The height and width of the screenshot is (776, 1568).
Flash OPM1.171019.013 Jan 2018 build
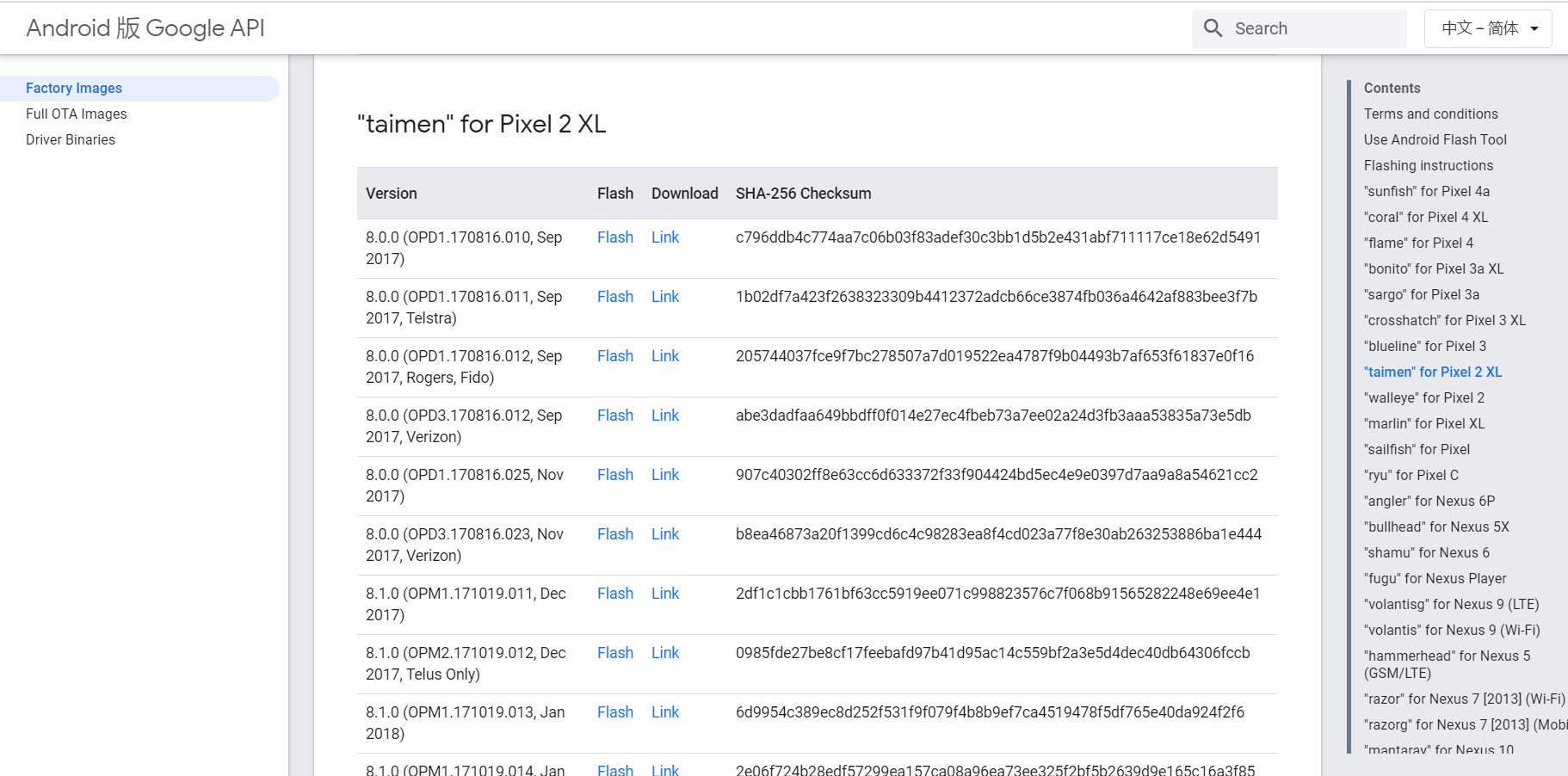point(615,712)
